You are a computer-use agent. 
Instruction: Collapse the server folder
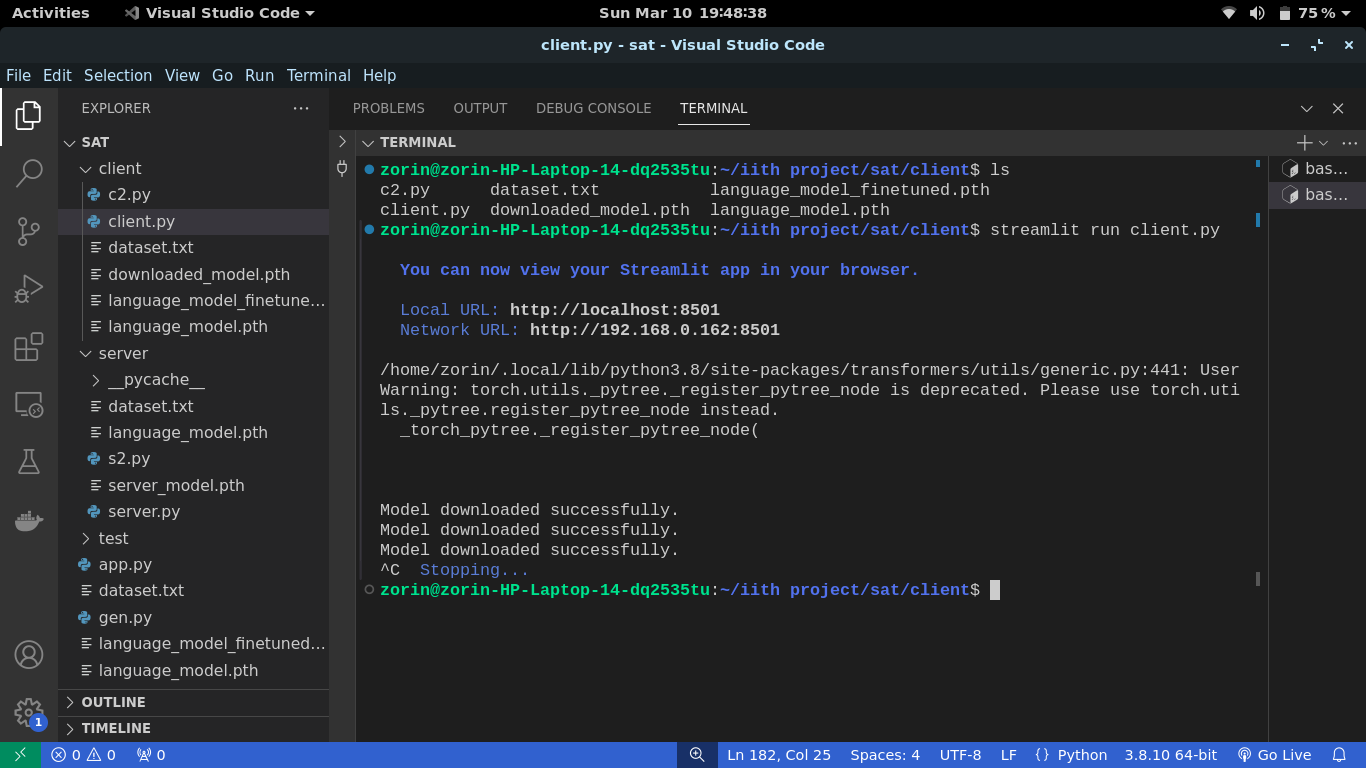point(193,353)
